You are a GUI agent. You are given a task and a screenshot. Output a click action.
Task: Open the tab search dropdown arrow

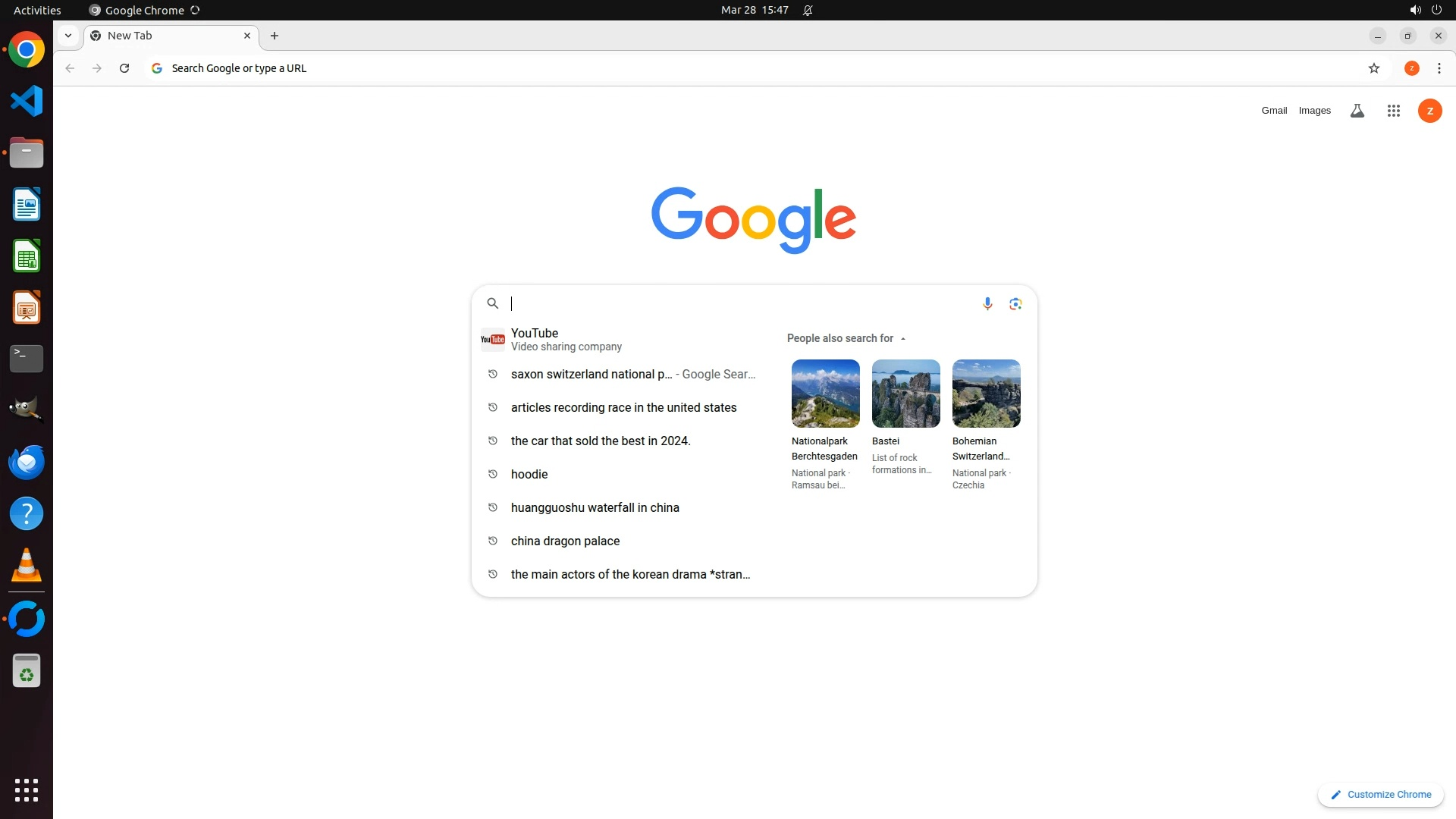68,36
